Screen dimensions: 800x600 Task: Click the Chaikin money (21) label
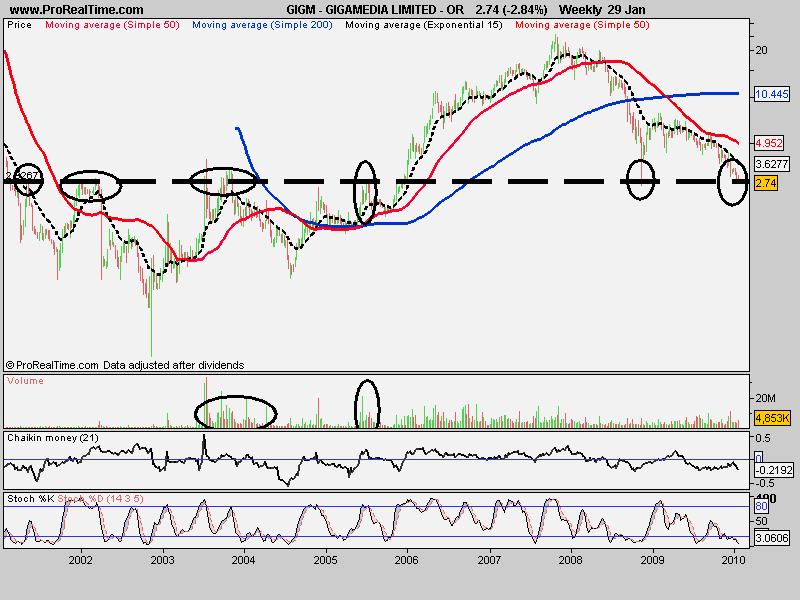tap(53, 438)
